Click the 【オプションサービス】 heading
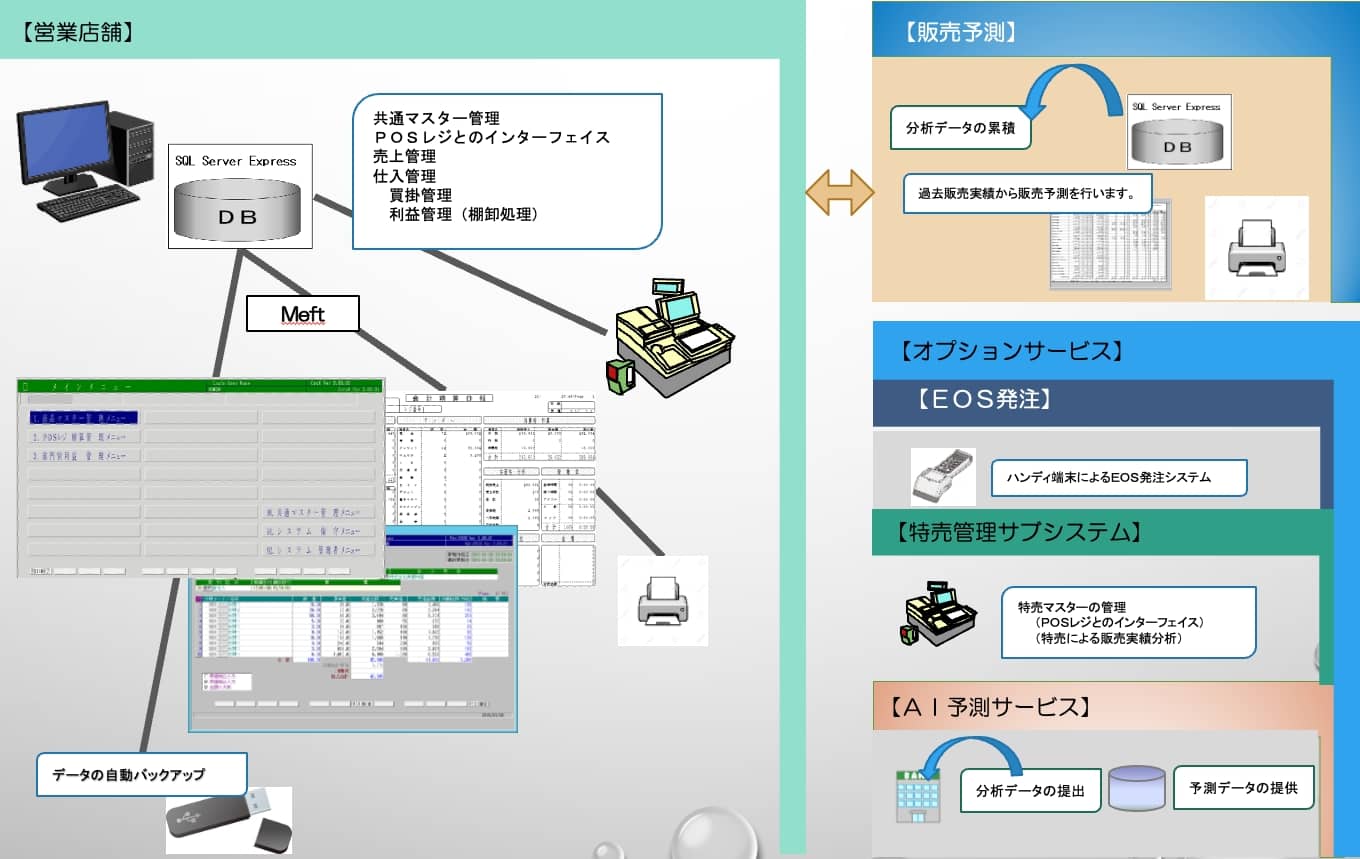 [1011, 352]
